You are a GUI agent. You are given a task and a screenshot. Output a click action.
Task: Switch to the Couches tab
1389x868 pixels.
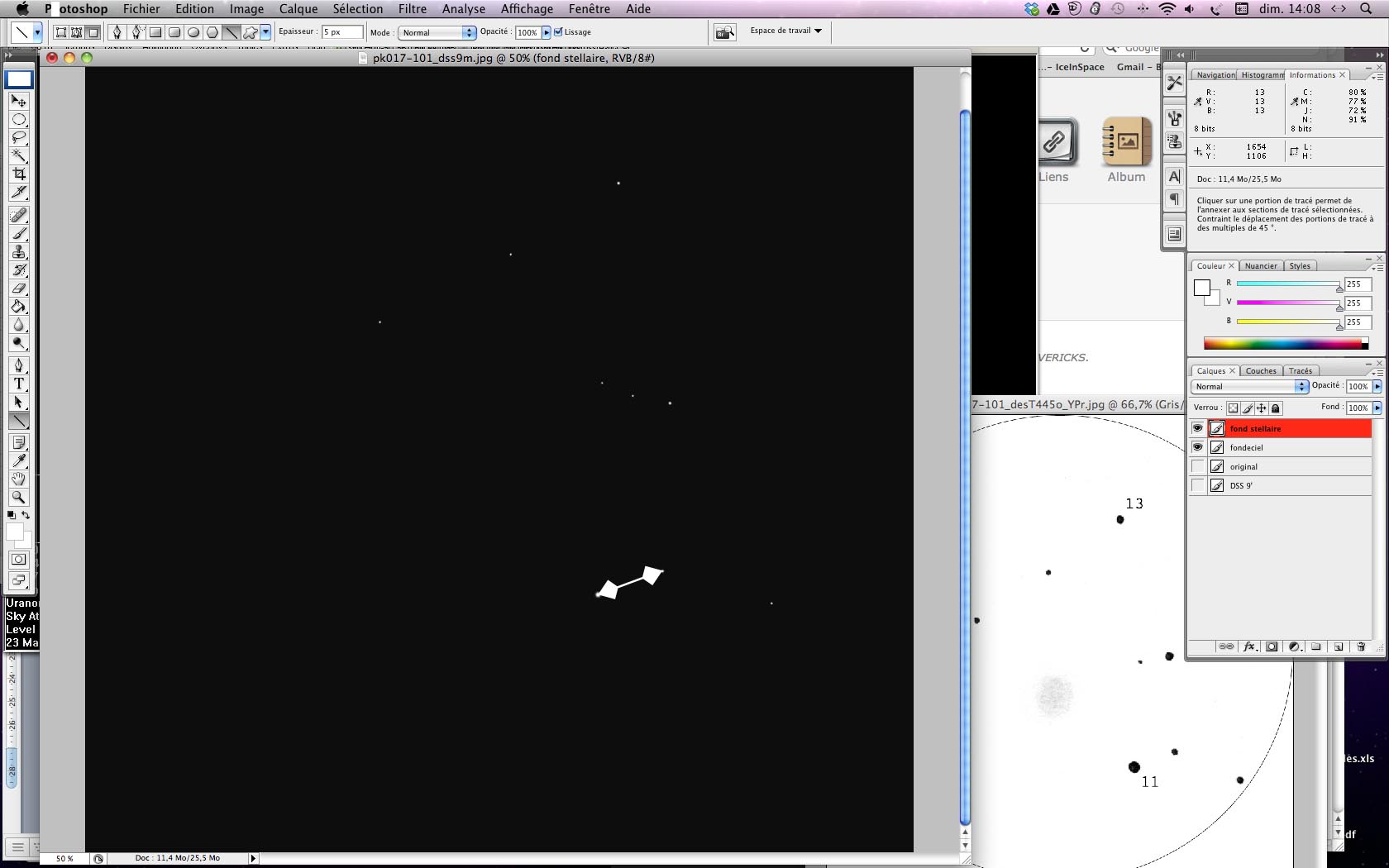[1261, 370]
